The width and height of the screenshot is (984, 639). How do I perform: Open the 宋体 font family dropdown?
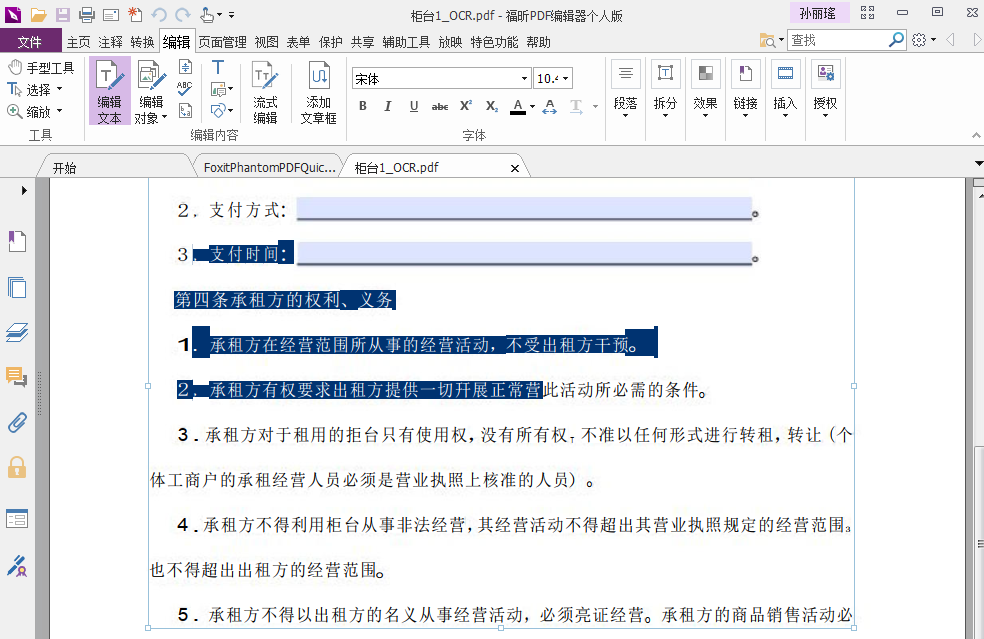524,78
